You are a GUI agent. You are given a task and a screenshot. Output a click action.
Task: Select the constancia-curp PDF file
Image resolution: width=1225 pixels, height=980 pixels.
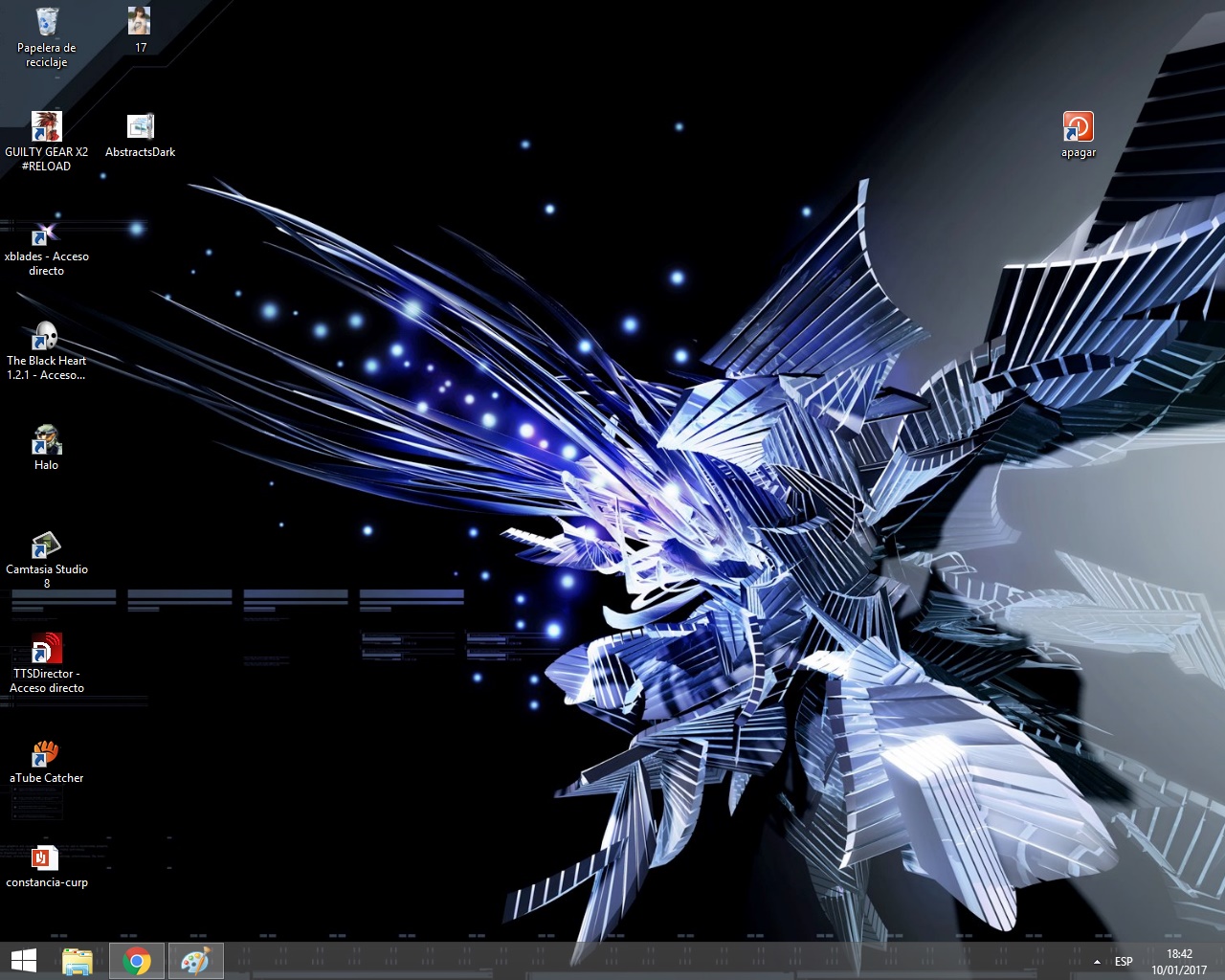pos(46,858)
